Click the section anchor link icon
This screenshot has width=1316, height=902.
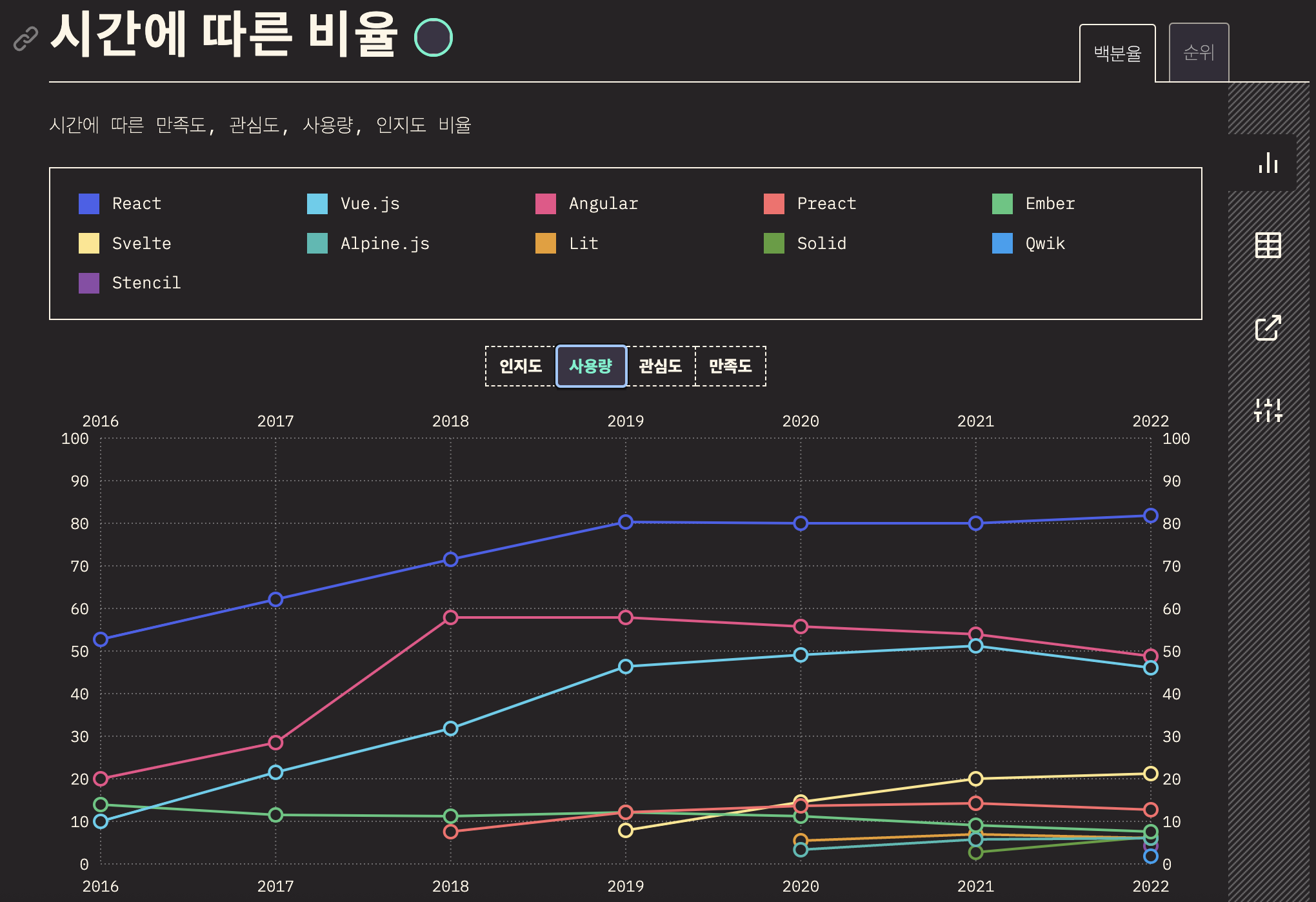point(26,39)
